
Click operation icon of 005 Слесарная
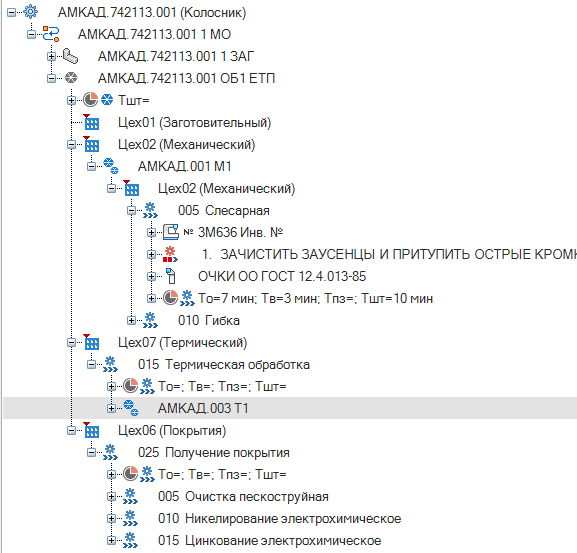(x=151, y=210)
